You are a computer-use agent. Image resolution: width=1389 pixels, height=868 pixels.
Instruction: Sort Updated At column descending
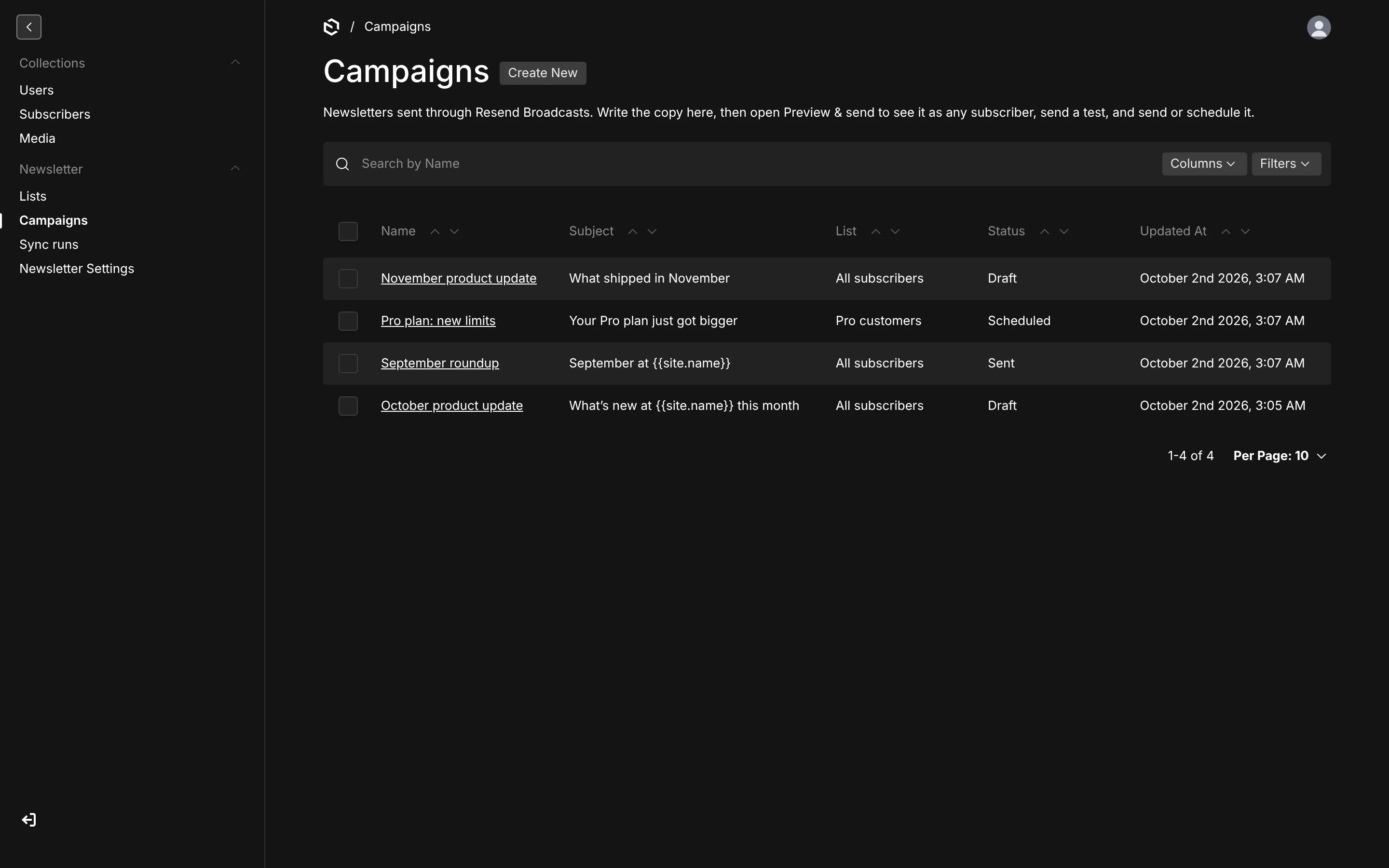click(1245, 231)
